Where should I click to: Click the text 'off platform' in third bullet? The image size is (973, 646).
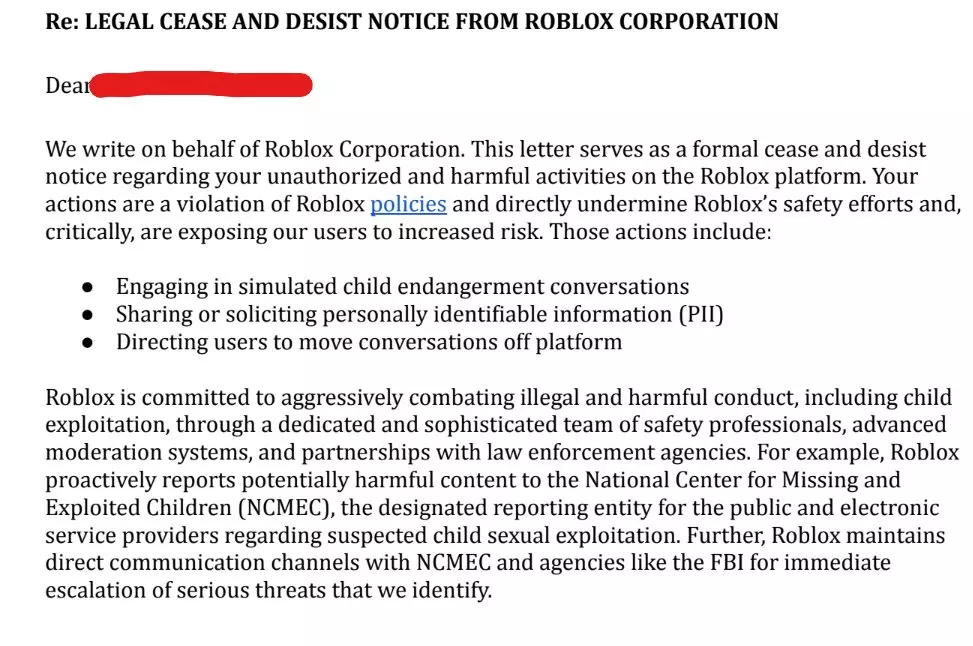click(563, 342)
